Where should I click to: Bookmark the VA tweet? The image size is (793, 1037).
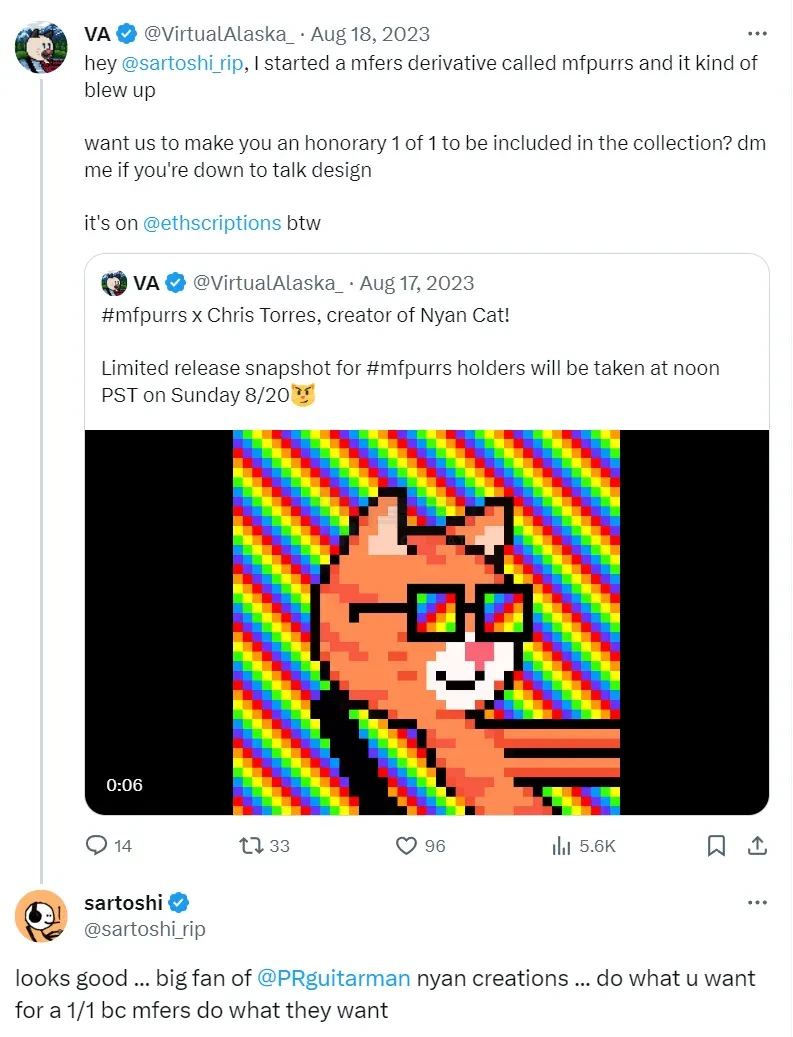point(716,846)
